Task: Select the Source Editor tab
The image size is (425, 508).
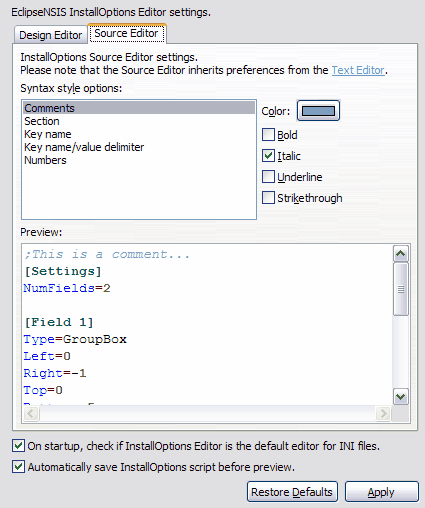Action: pos(126,33)
